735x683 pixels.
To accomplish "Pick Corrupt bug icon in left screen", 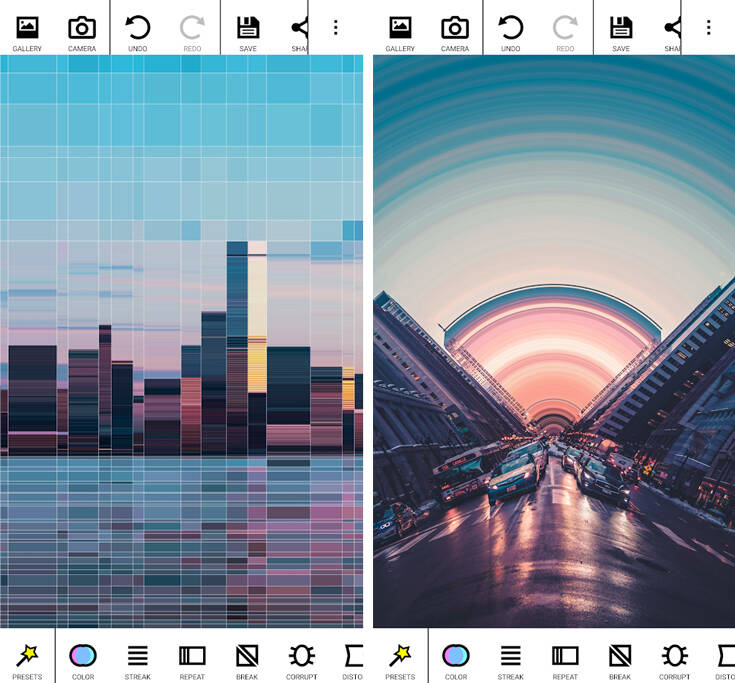I will (x=301, y=660).
